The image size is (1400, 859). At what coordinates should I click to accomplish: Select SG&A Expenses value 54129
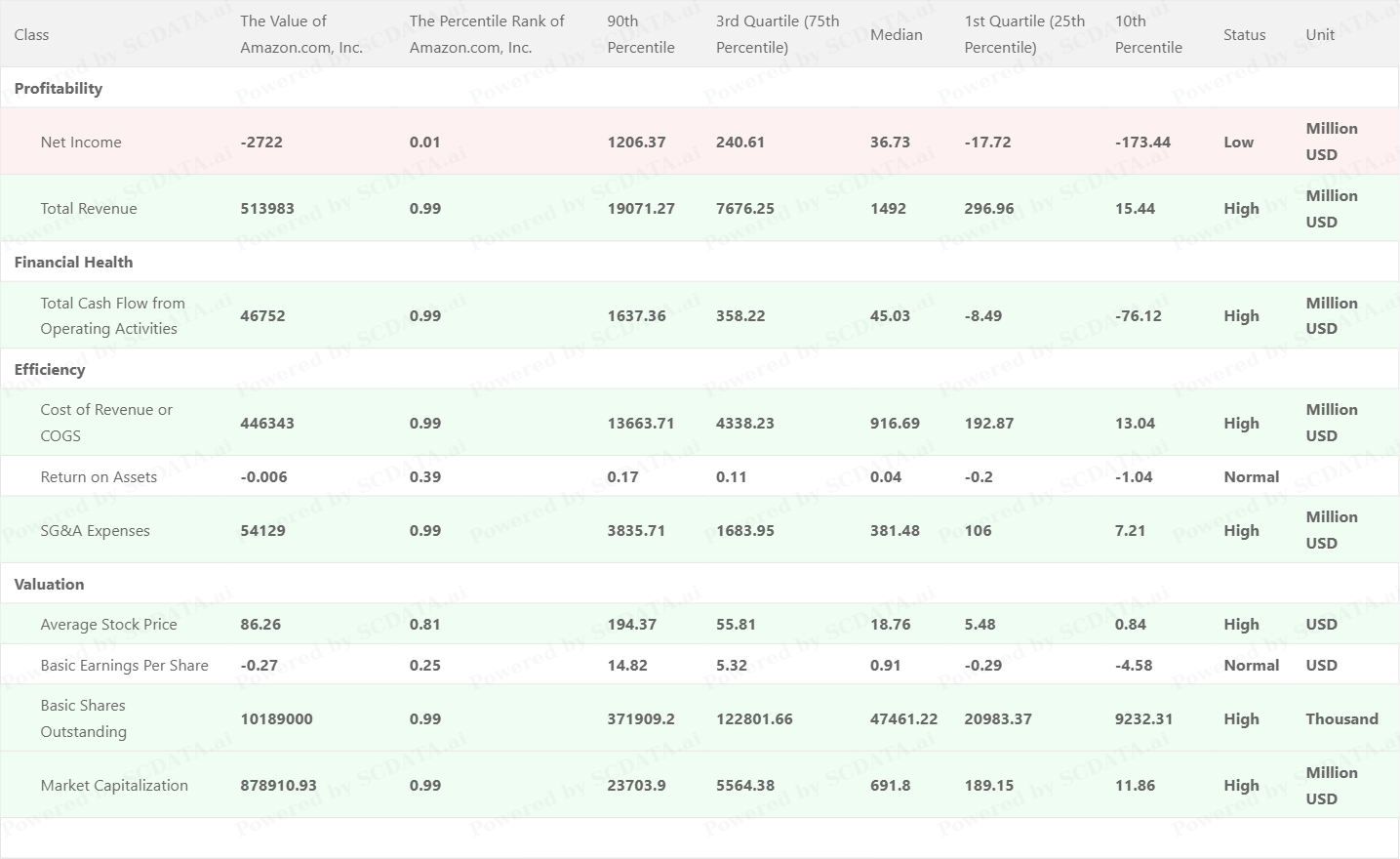[262, 530]
